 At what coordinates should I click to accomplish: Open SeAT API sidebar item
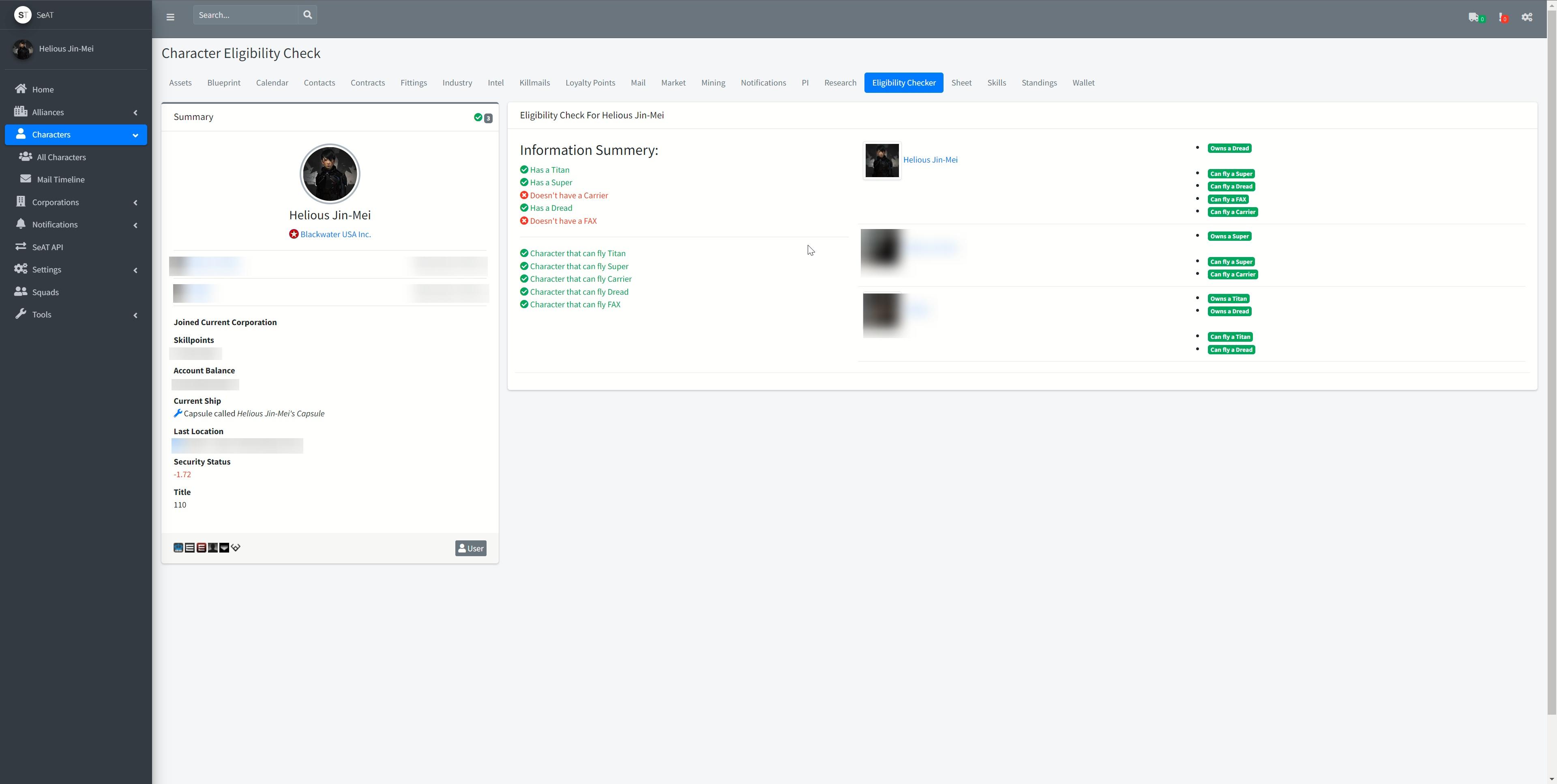pyautogui.click(x=47, y=246)
